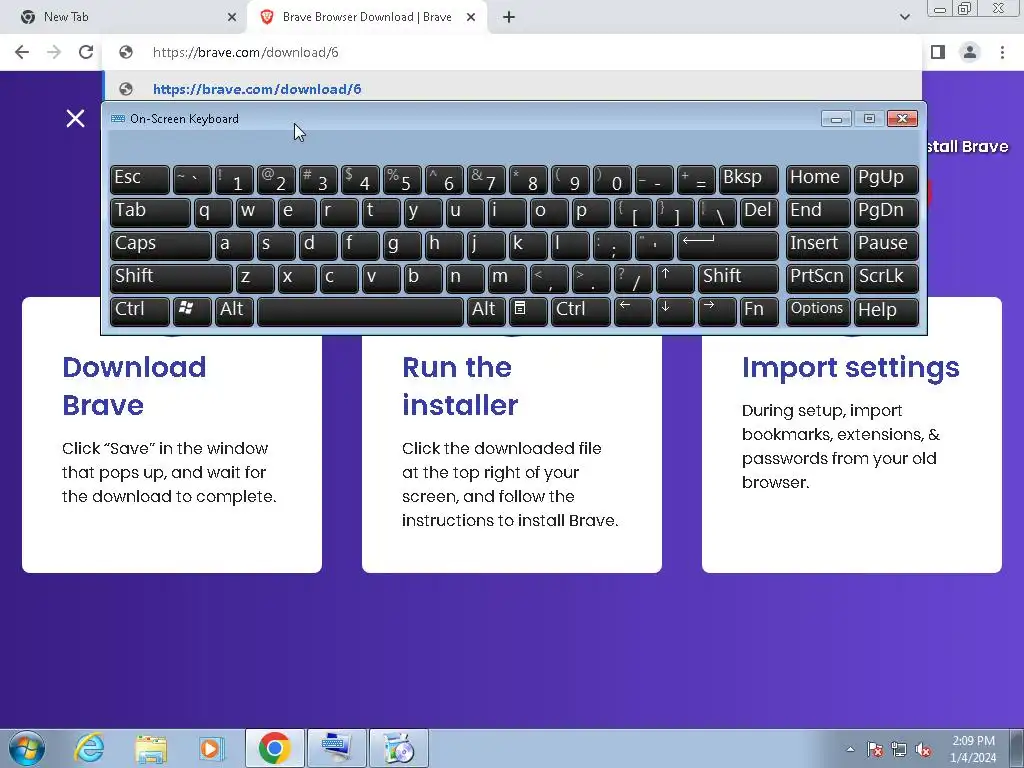Click the Windows logo key on keyboard
Screen dimensions: 1024x768
(191, 310)
